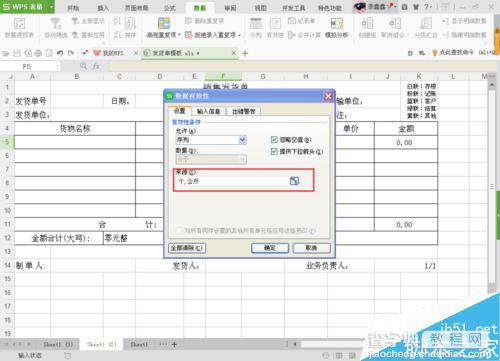500x361 pixels.
Task: Click the 业务负责人 cell
Action: click(x=327, y=266)
